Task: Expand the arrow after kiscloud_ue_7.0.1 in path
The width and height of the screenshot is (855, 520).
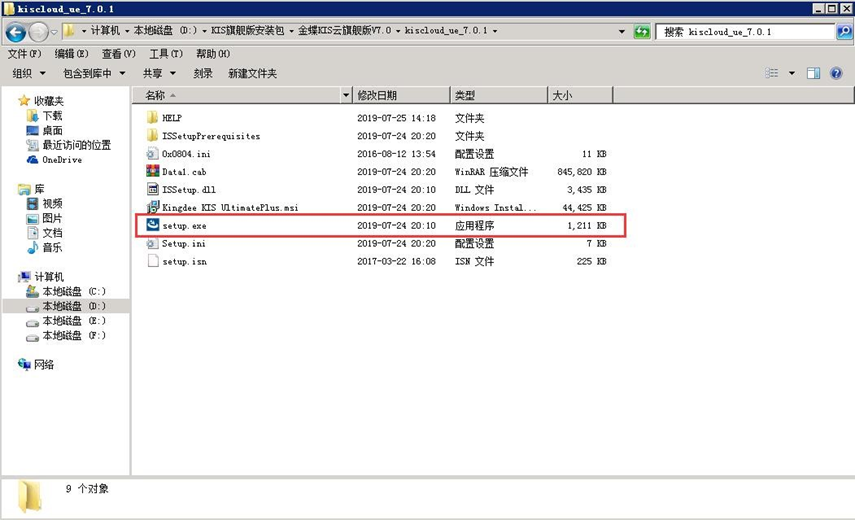Action: point(495,31)
